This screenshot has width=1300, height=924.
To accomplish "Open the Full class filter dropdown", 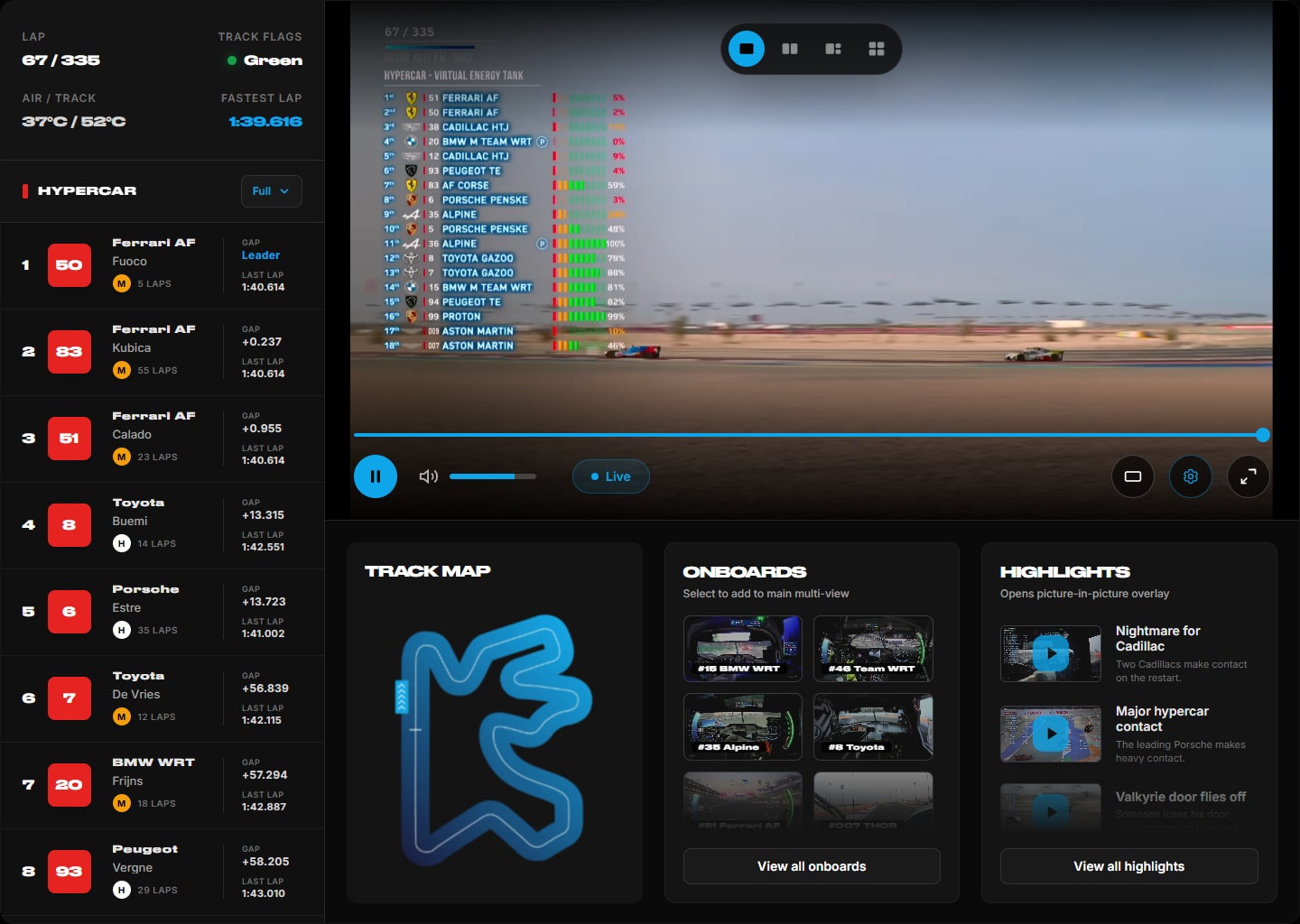I will coord(271,191).
